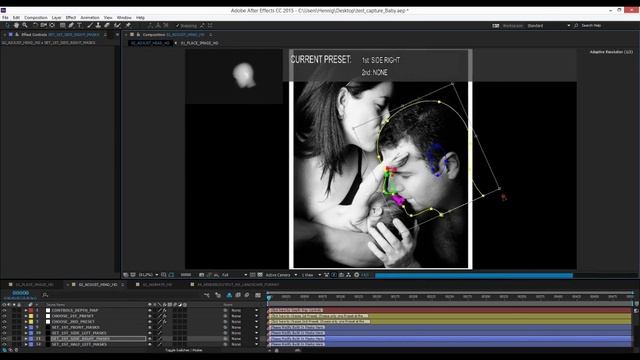Hide the CHOOSE_2ND_PRESET layer
640x360 pixels.
pyautogui.click(x=4, y=322)
